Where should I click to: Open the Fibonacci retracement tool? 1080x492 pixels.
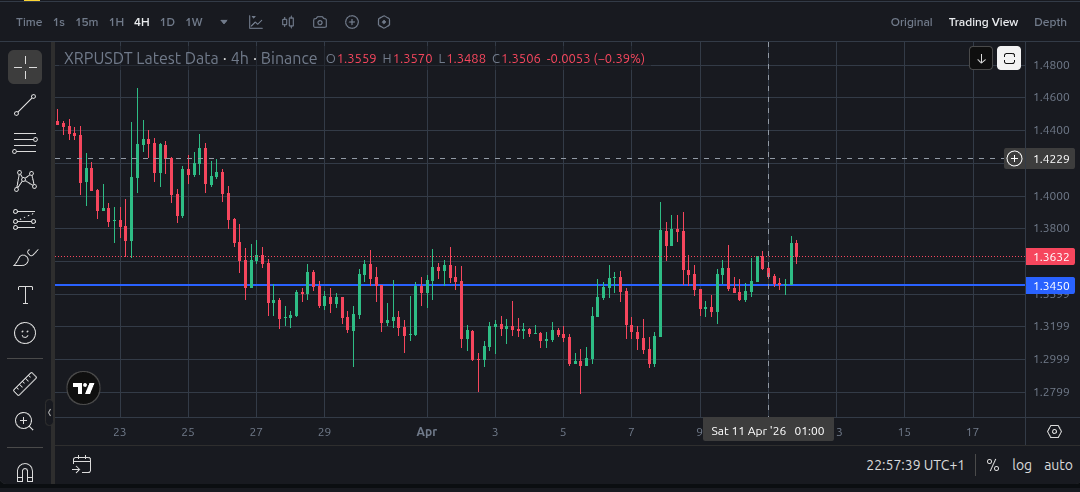click(25, 143)
